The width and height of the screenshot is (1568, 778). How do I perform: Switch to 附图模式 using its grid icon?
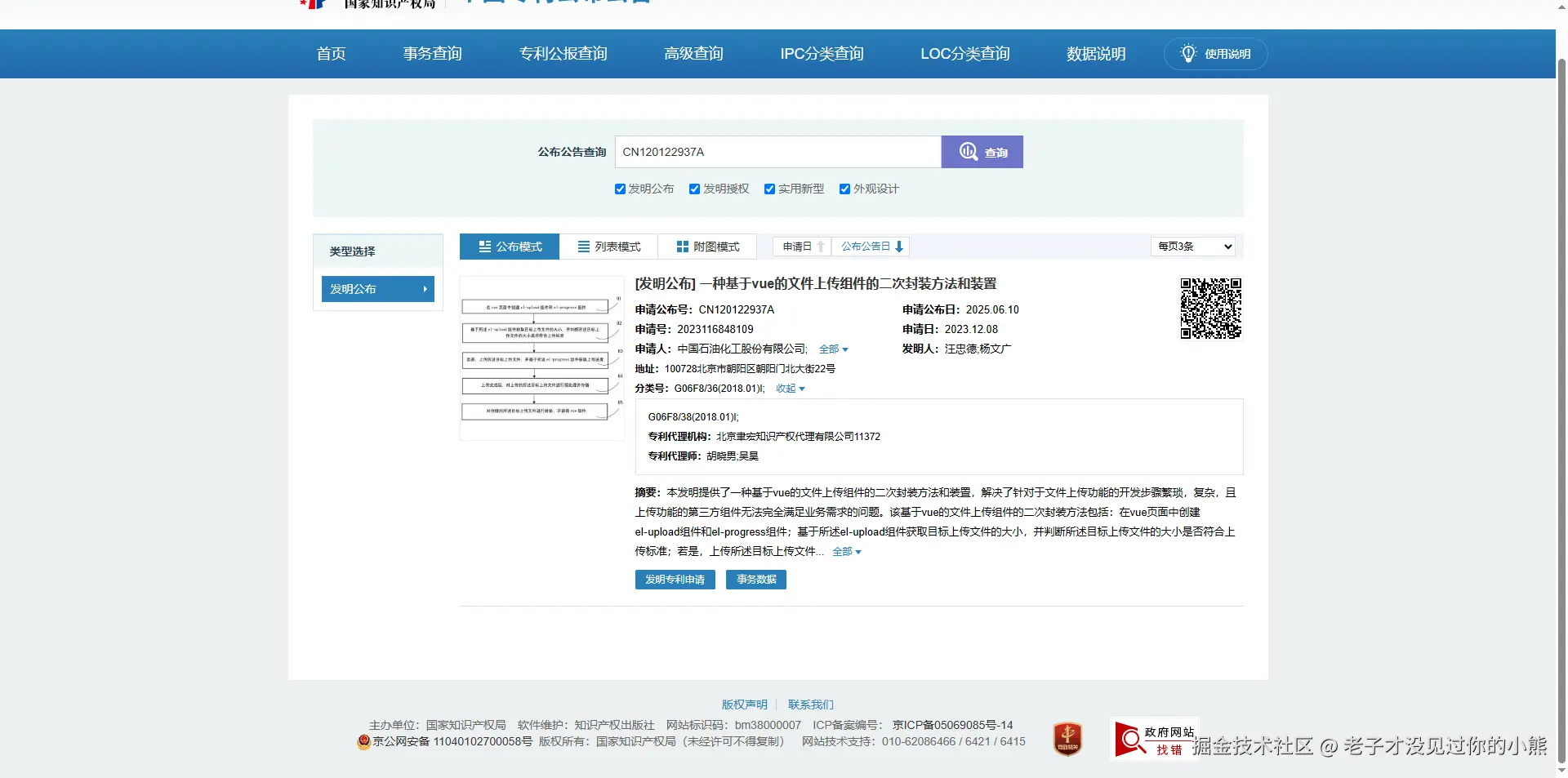pyautogui.click(x=683, y=247)
